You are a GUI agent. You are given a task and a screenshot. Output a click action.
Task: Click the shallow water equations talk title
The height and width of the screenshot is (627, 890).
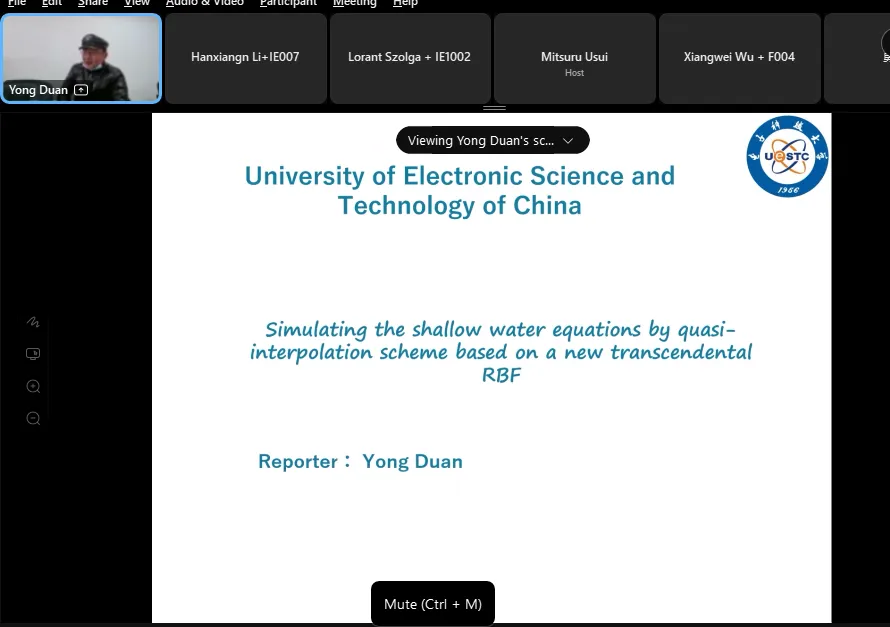pyautogui.click(x=501, y=352)
